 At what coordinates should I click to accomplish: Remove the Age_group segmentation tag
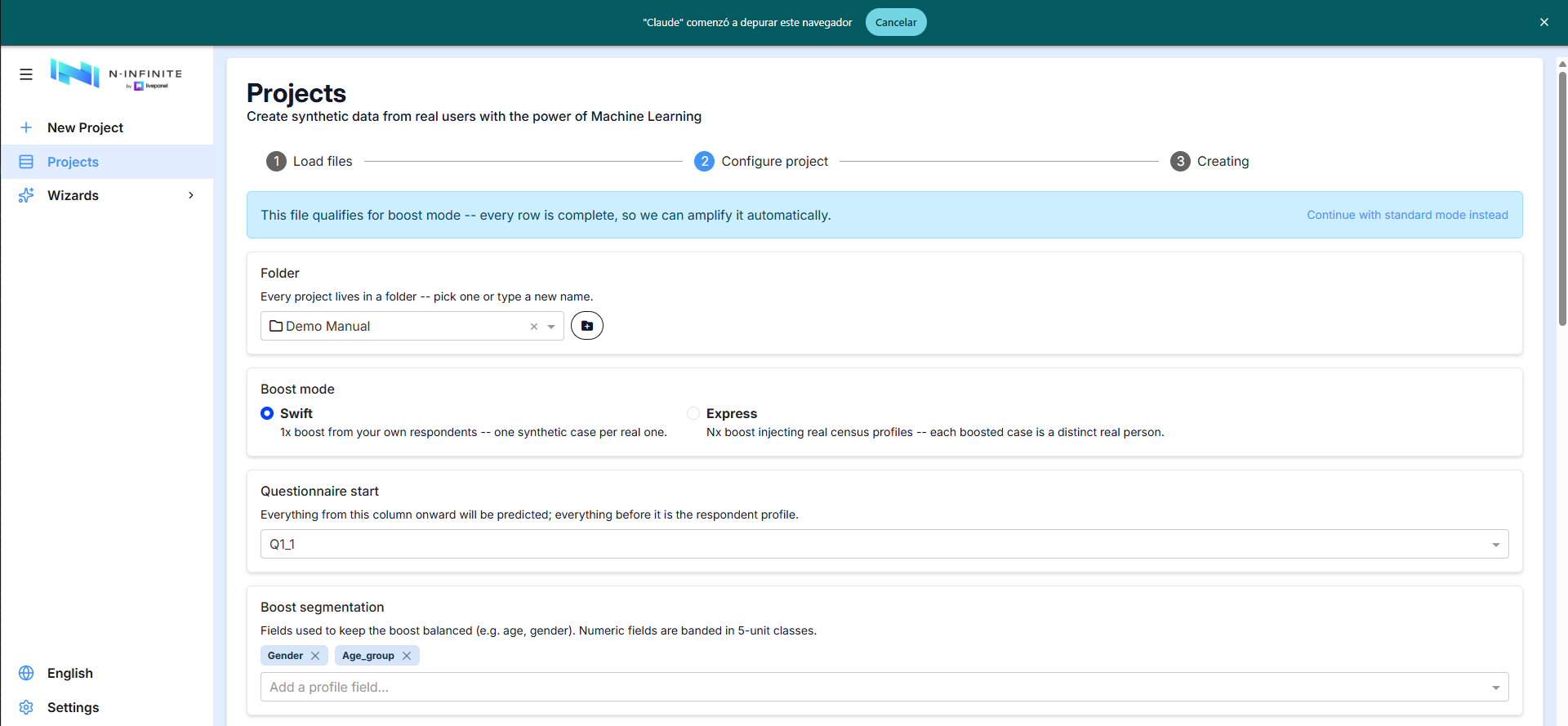[407, 656]
